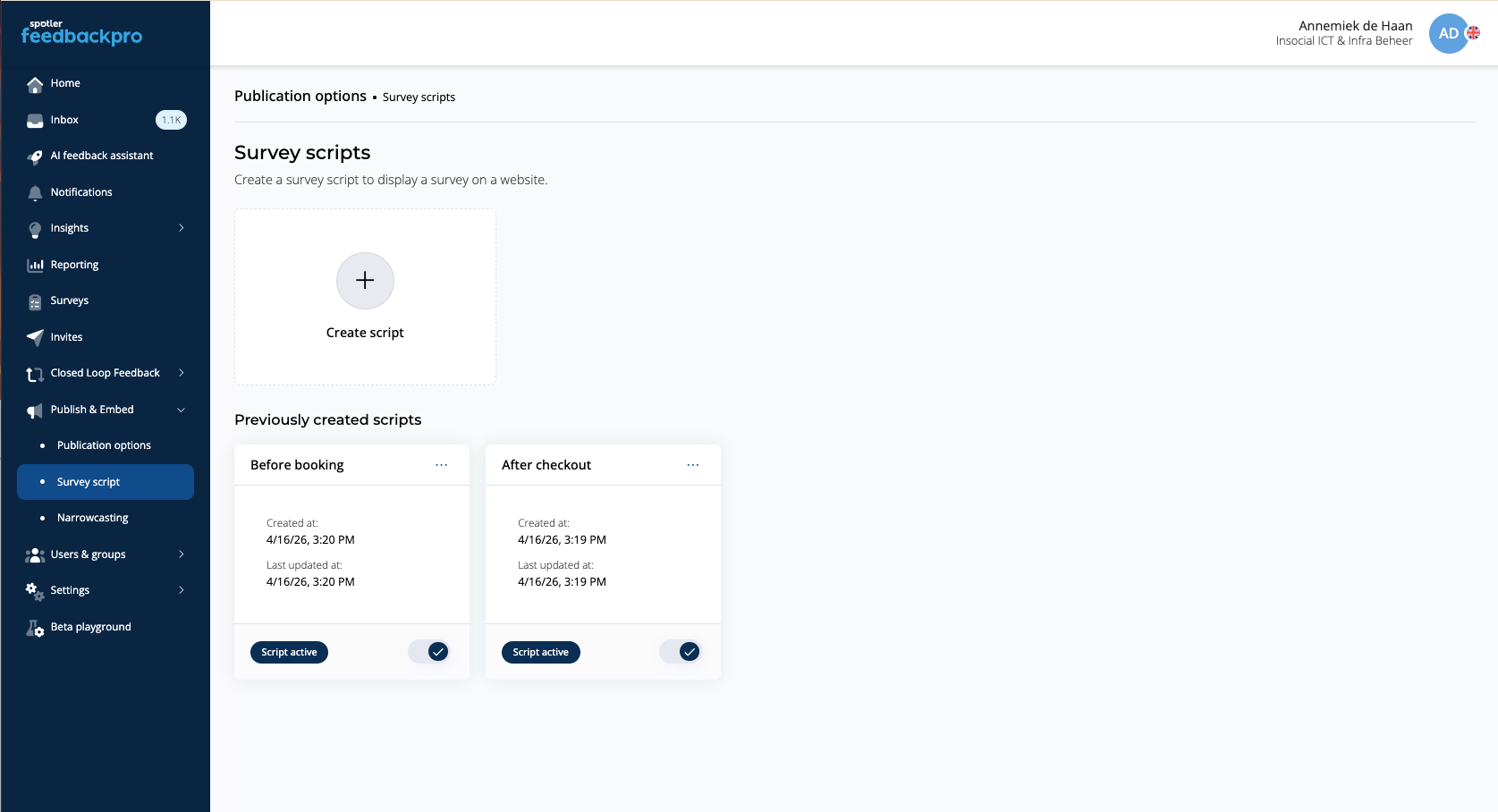Select Survey script submenu item
Viewport: 1498px width, 812px height.
106,482
